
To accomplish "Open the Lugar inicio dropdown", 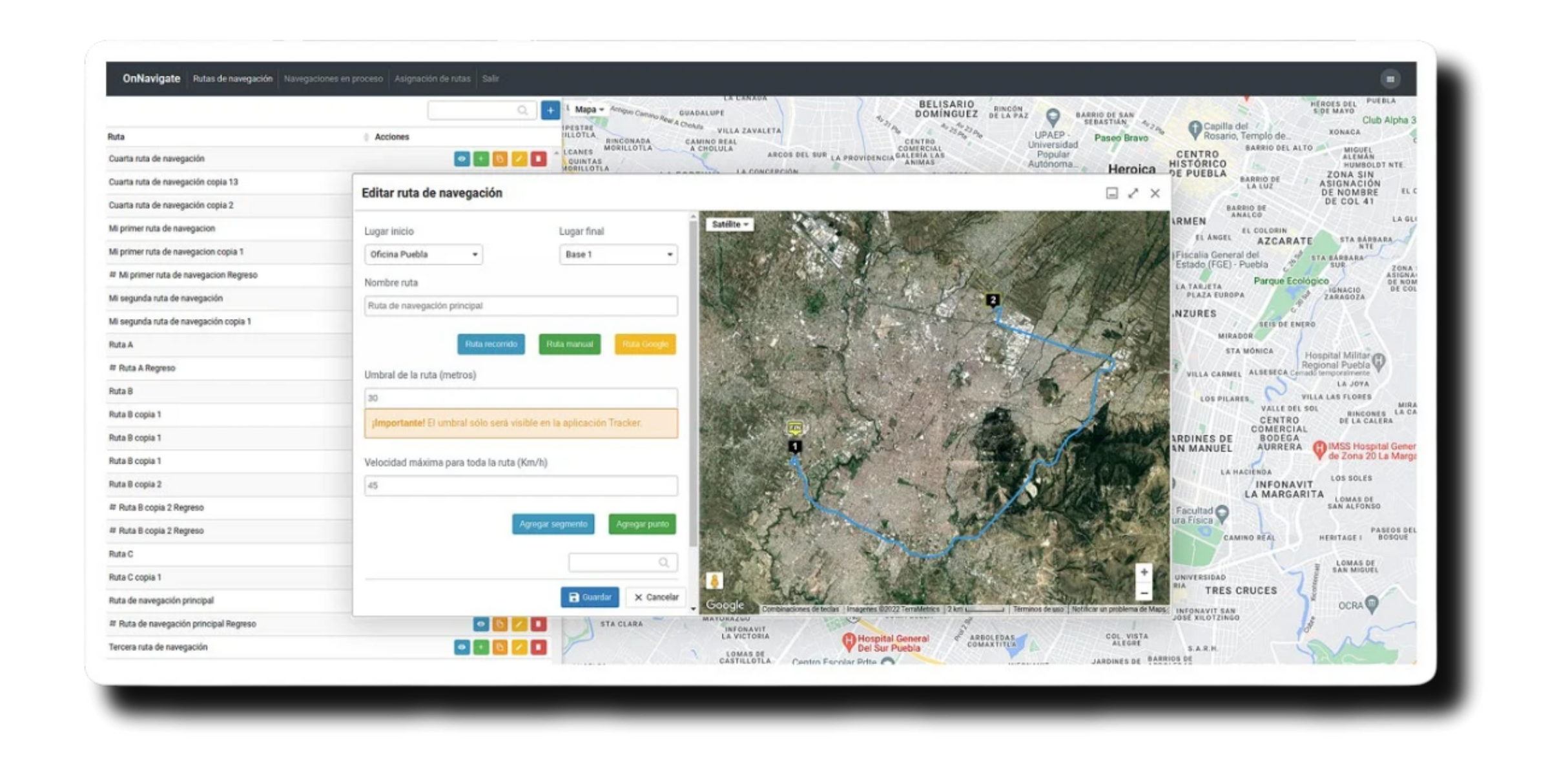I will (423, 254).
